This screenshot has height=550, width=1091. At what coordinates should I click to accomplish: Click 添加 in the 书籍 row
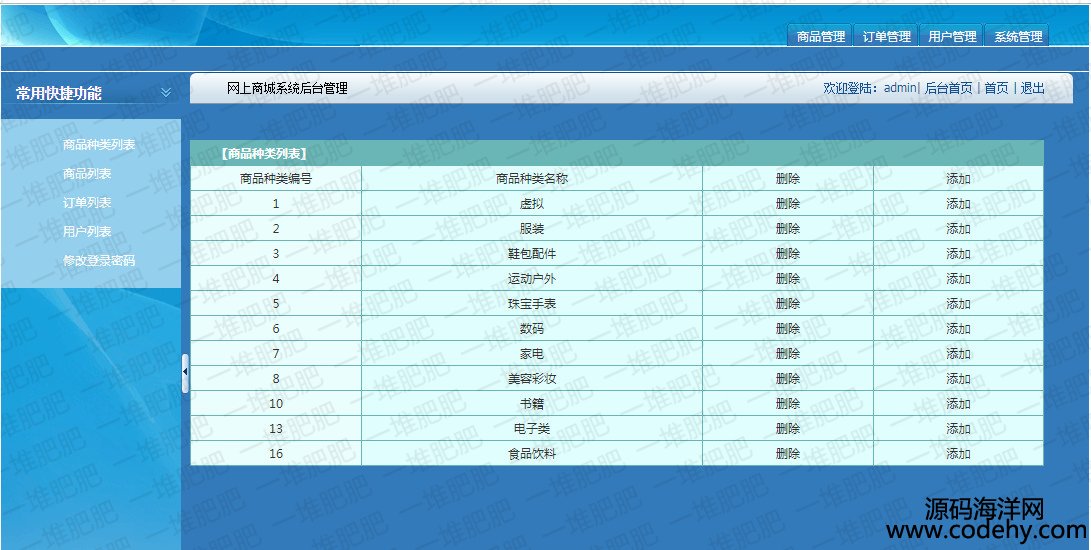pyautogui.click(x=958, y=404)
